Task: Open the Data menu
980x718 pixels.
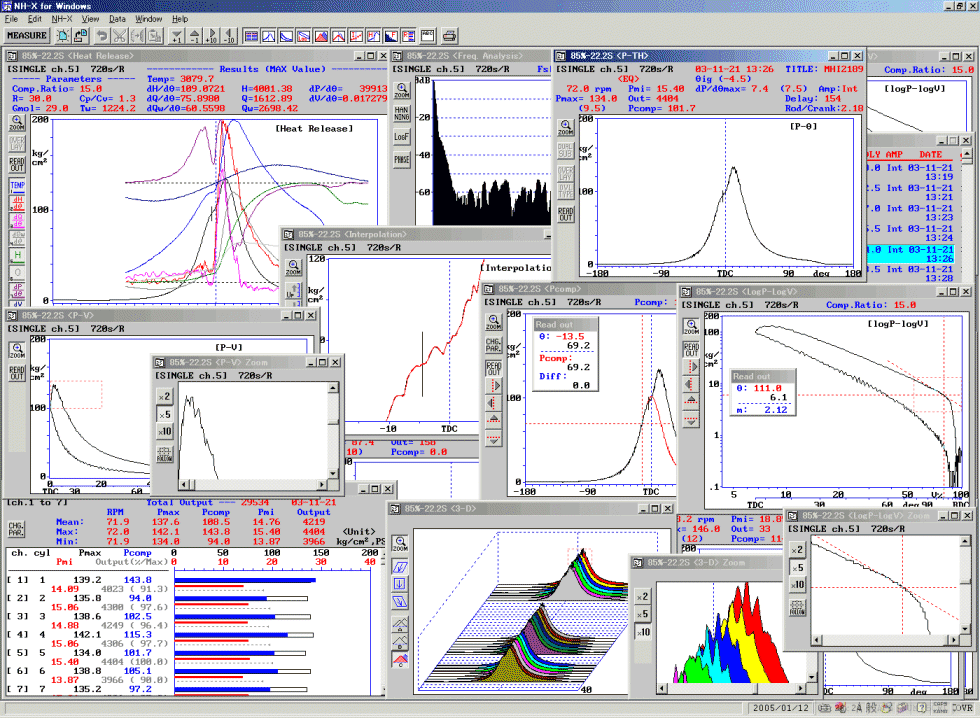Action: [117, 19]
